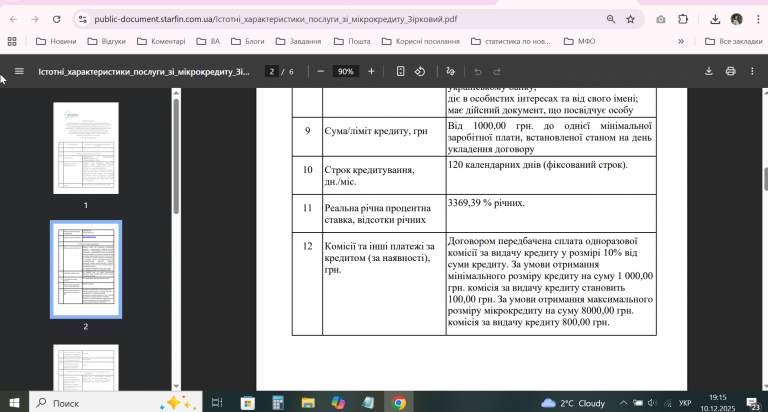Screen dimensions: 768x412
Task: Click the Поиск taskbar search box
Action: pos(116,403)
